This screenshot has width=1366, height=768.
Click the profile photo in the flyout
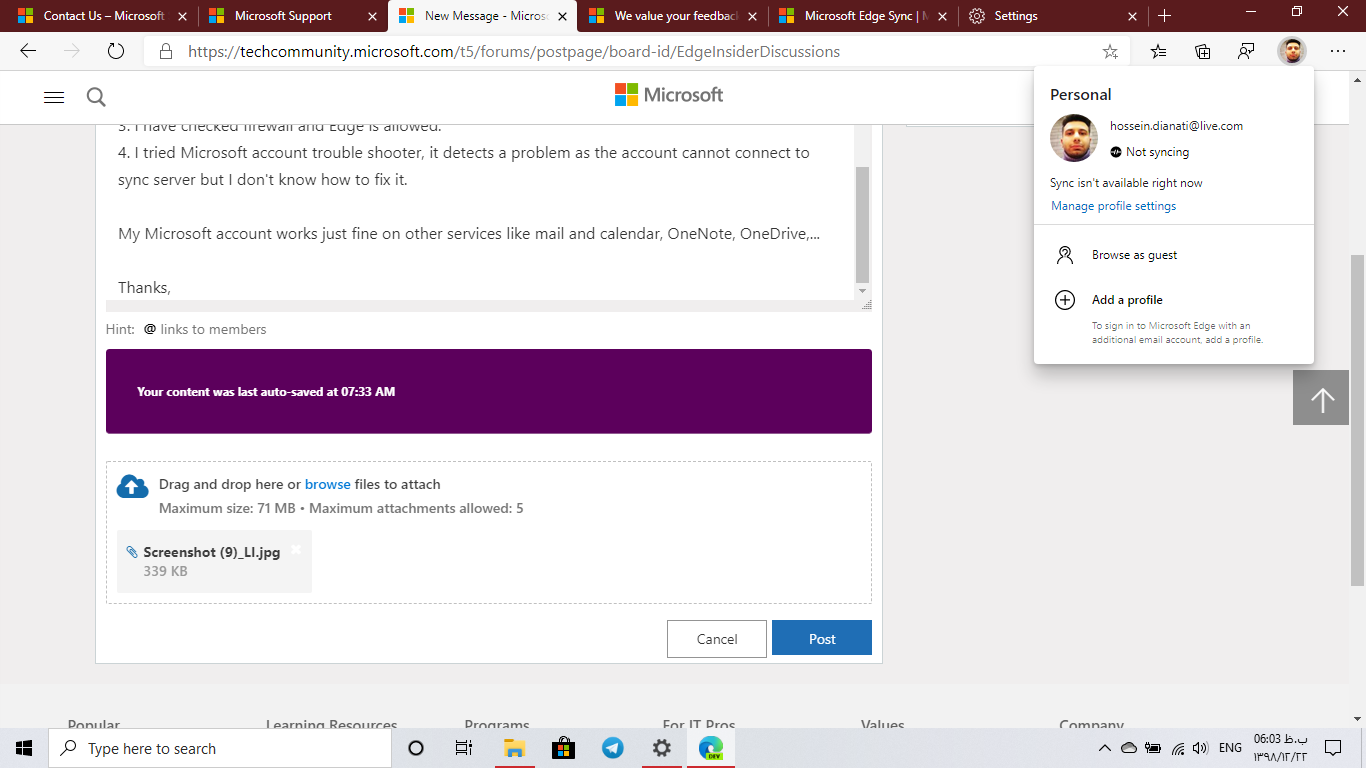click(x=1074, y=138)
